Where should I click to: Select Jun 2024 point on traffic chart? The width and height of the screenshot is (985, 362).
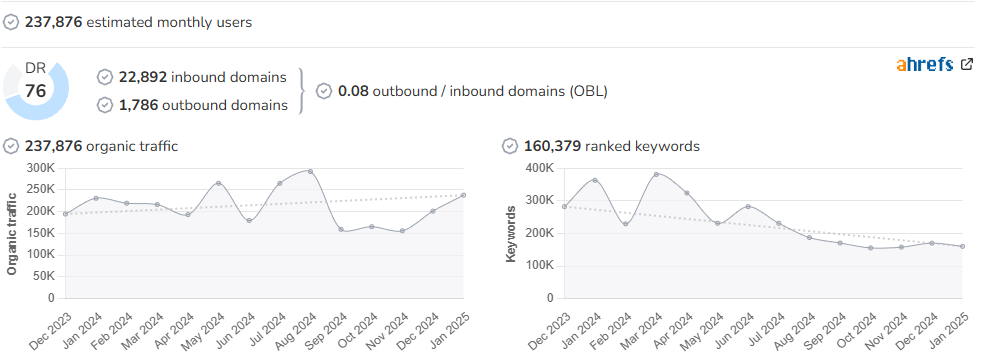249,221
